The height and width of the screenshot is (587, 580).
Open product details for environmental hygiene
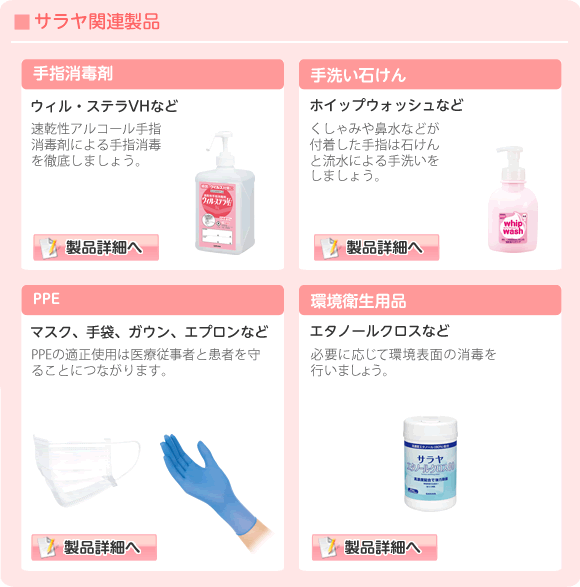[x=374, y=547]
